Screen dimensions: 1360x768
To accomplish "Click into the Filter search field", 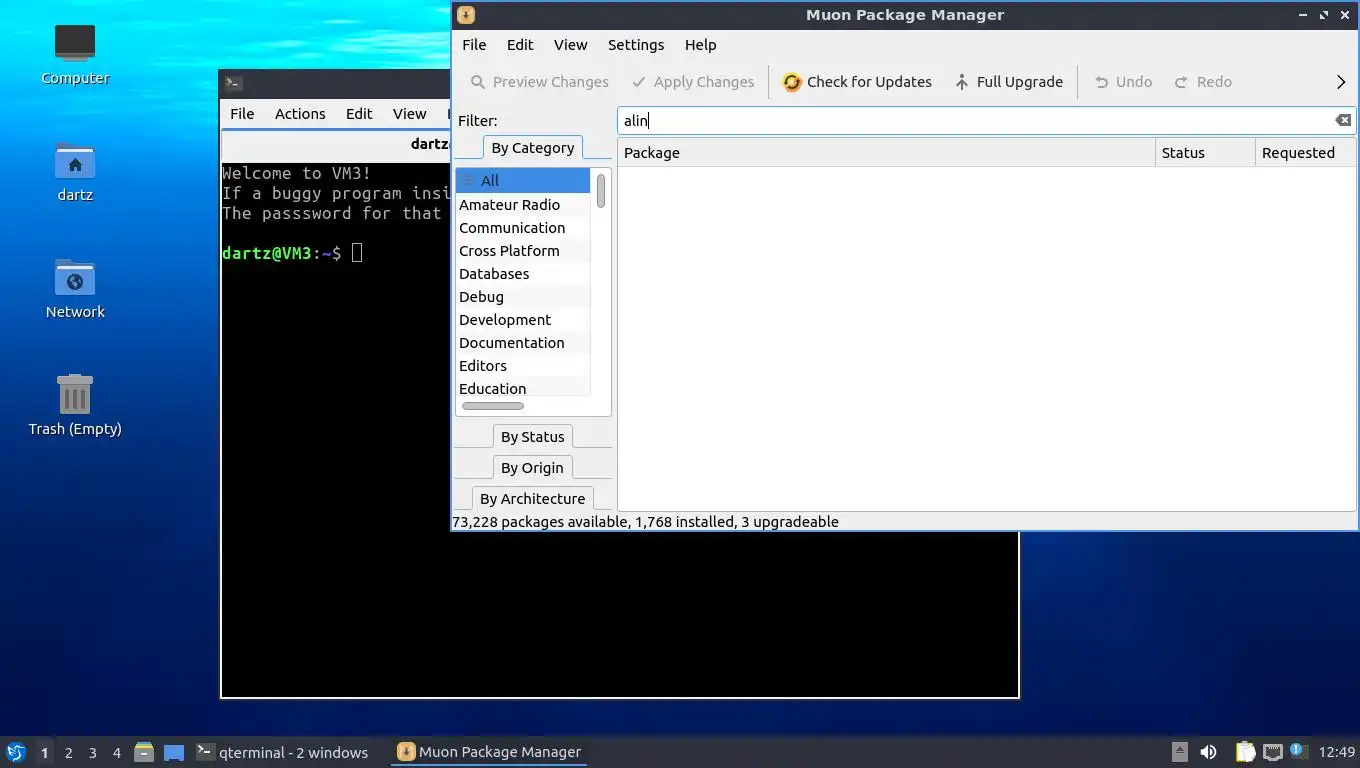I will pyautogui.click(x=975, y=120).
